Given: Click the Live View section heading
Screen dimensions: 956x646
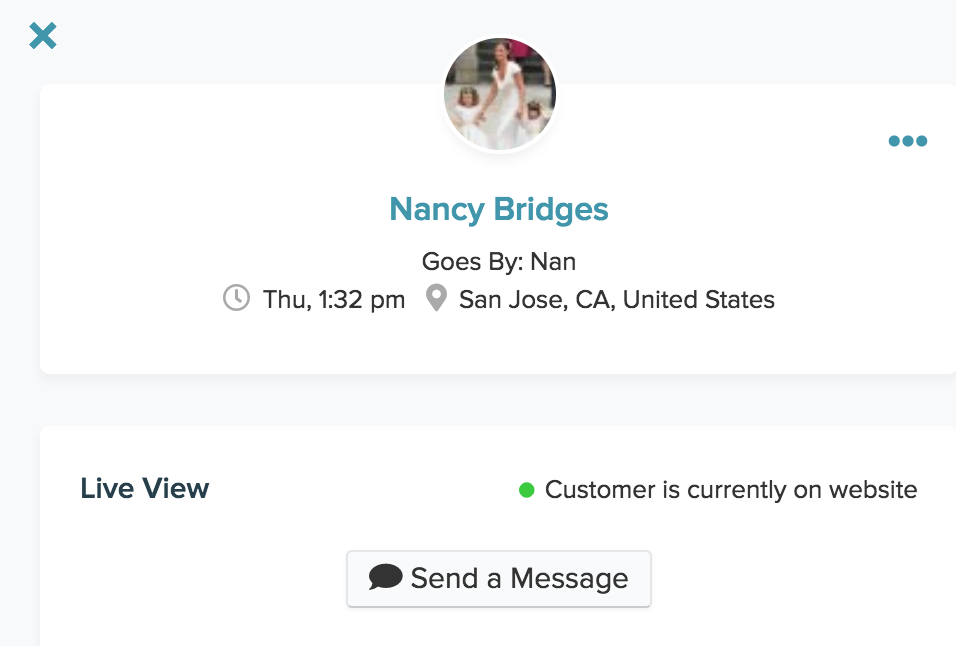Looking at the screenshot, I should pos(145,489).
